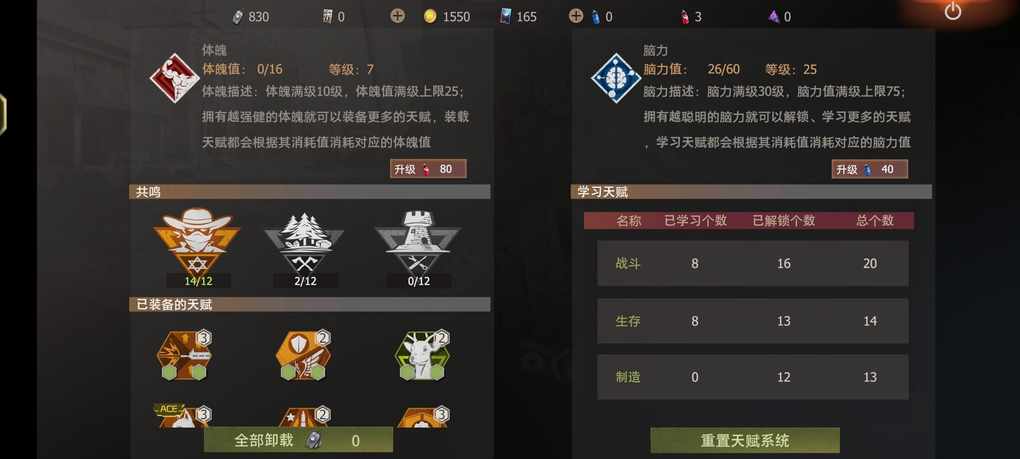The width and height of the screenshot is (1020, 459).
Task: Upgrade 体魄 with the 升级 80 button
Action: pos(428,169)
